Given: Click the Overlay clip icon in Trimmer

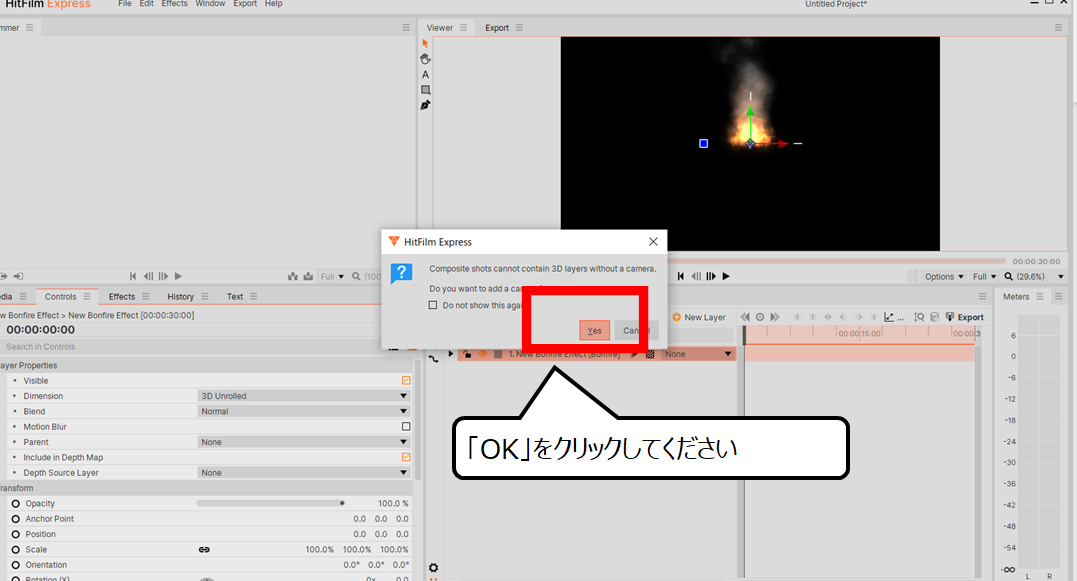Looking at the screenshot, I should point(308,276).
